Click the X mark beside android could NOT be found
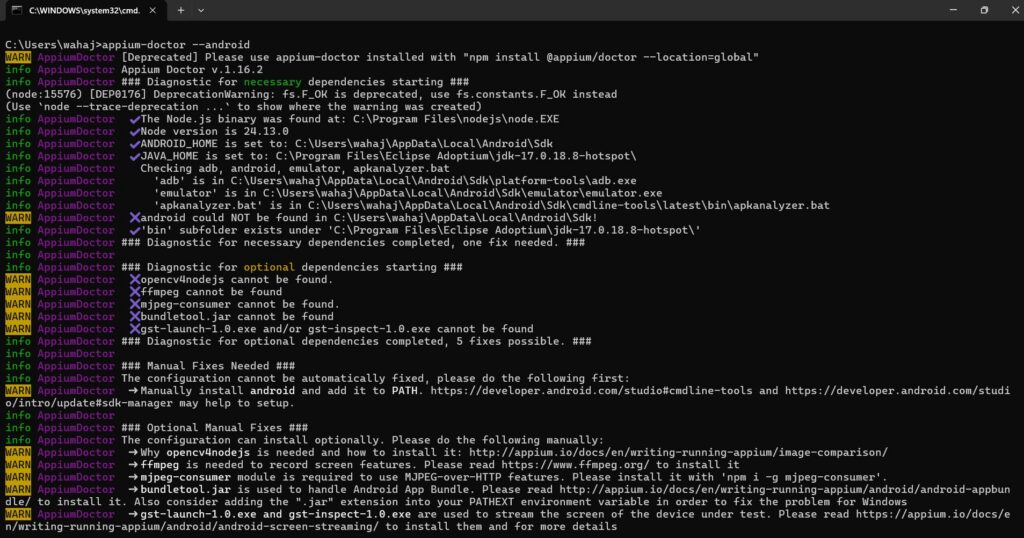1024x538 pixels. pyautogui.click(x=135, y=218)
